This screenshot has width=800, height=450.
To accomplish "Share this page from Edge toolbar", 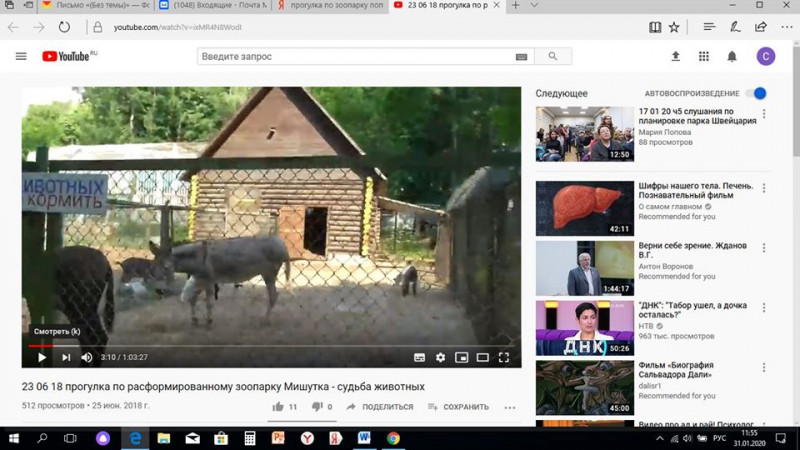I will click(760, 27).
